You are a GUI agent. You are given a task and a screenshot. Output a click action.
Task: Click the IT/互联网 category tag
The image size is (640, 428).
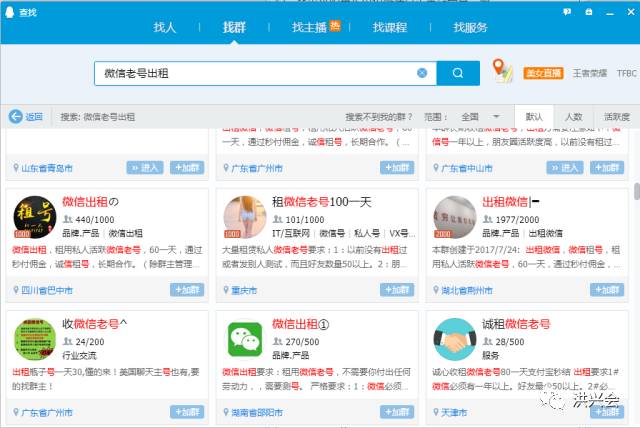click(x=291, y=233)
